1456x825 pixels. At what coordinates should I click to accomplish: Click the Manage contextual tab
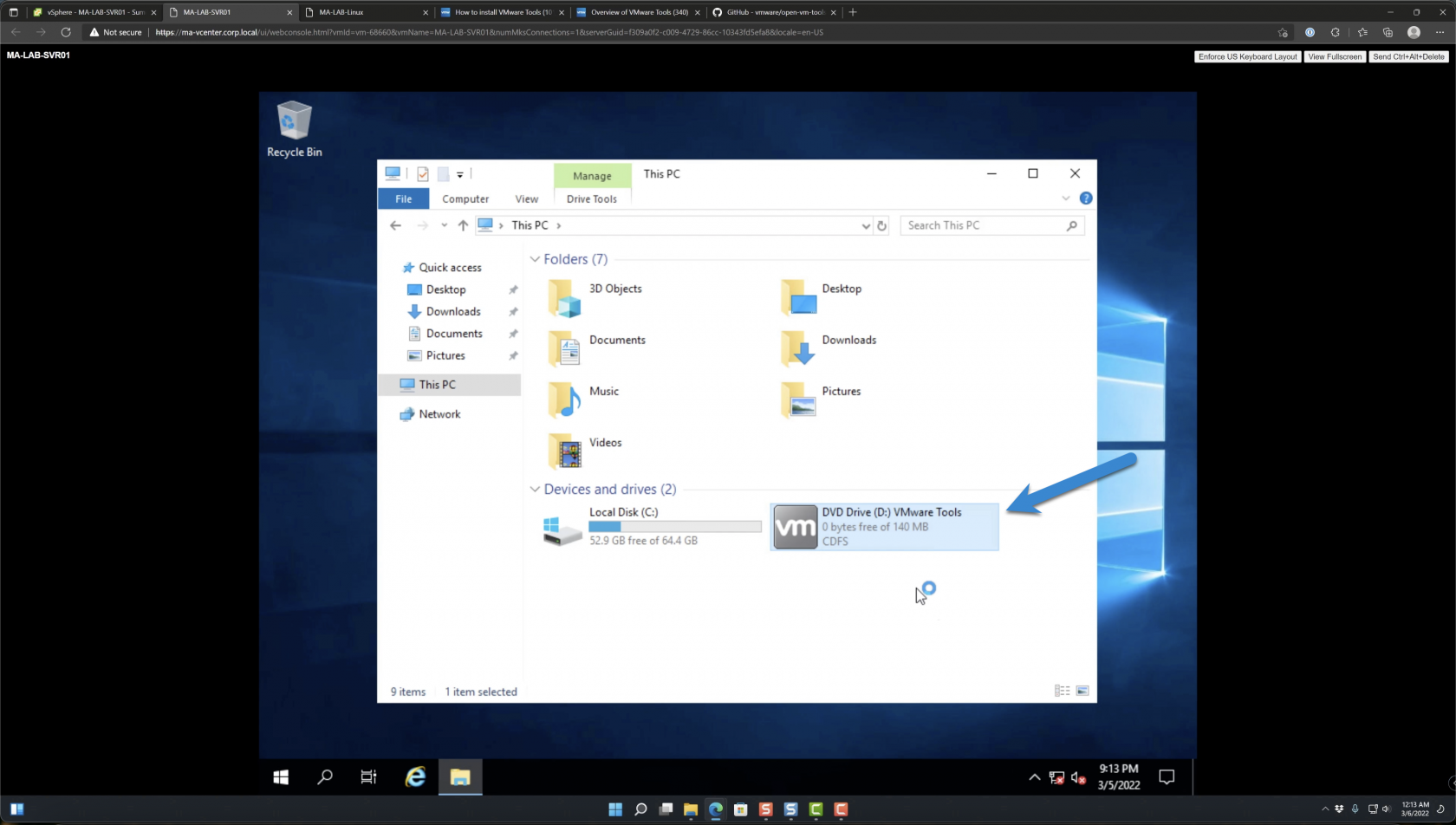(x=592, y=176)
